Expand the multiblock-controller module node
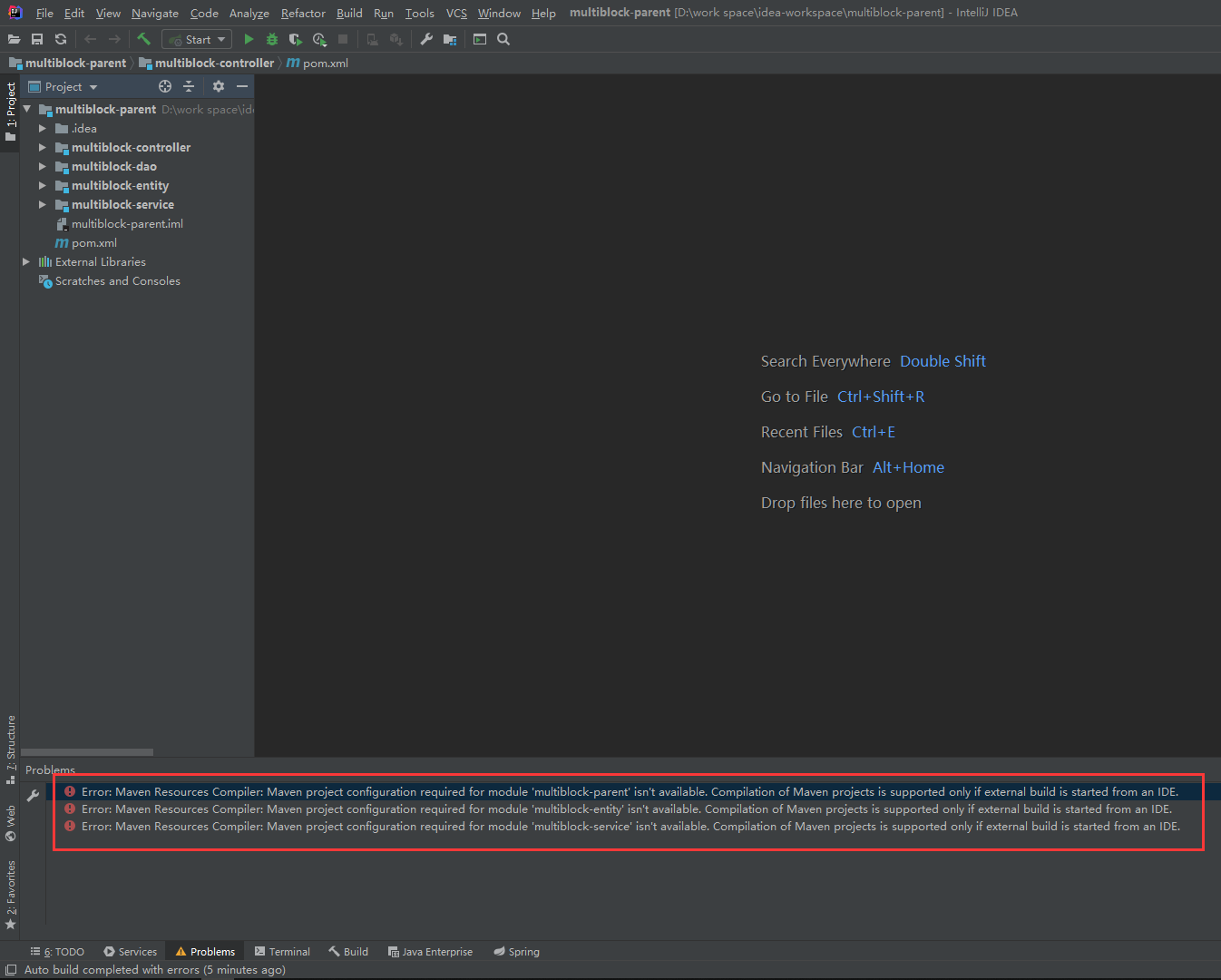 42,147
